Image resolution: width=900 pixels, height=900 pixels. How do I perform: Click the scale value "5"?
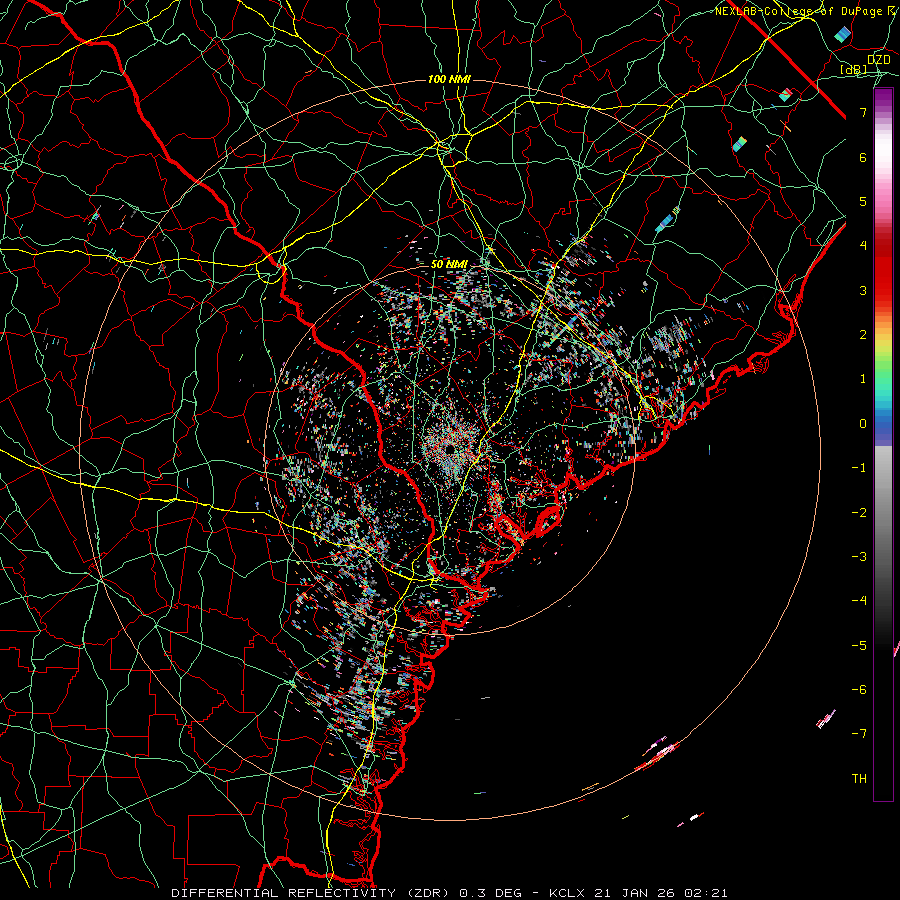pos(863,201)
